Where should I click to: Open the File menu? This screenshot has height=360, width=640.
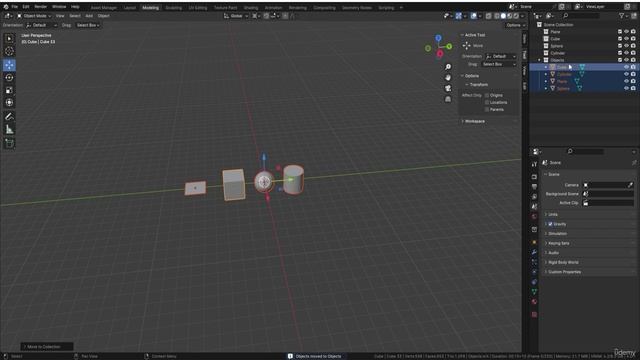point(15,7)
